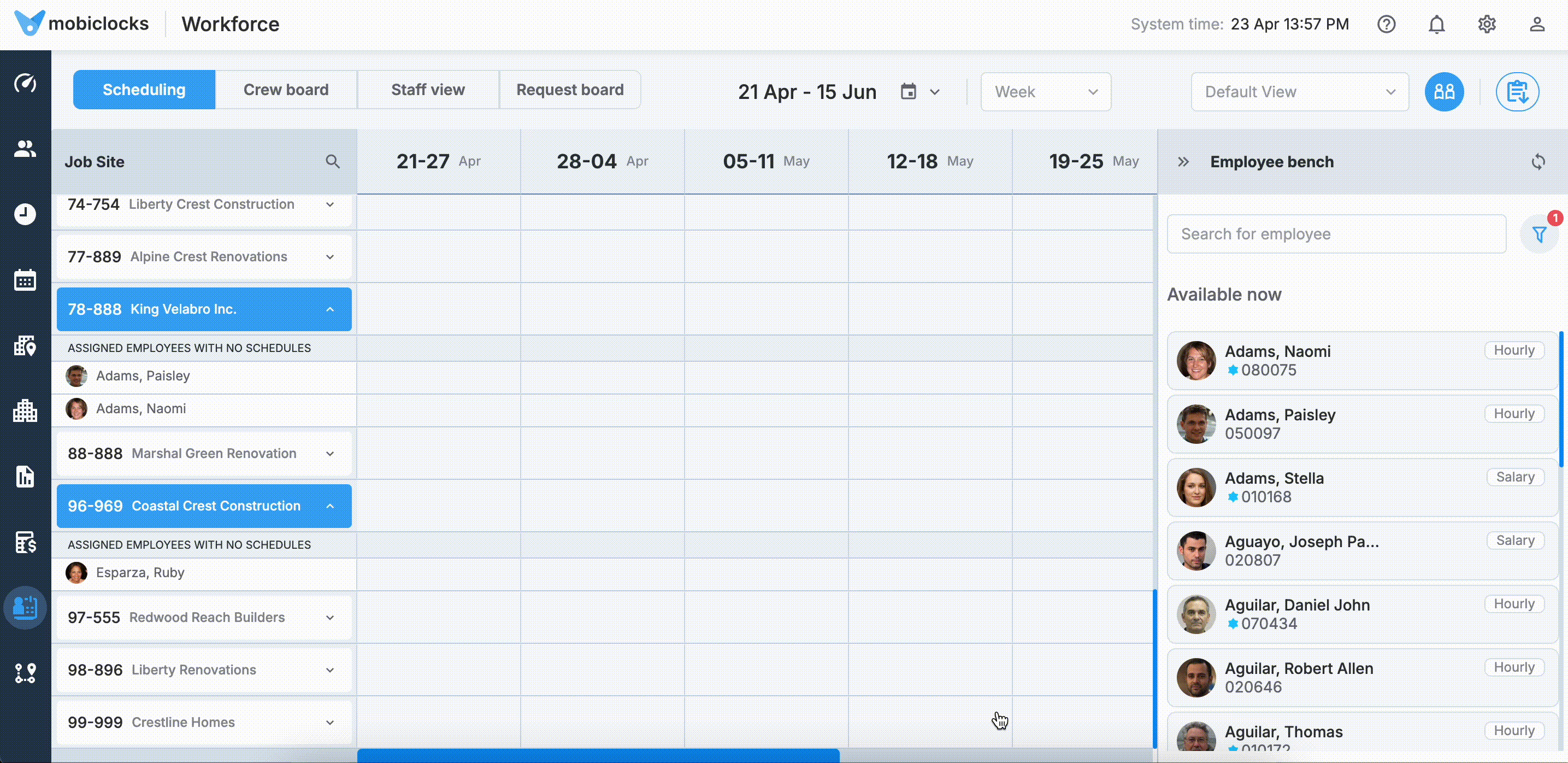Open the help question mark icon

[x=1386, y=25]
